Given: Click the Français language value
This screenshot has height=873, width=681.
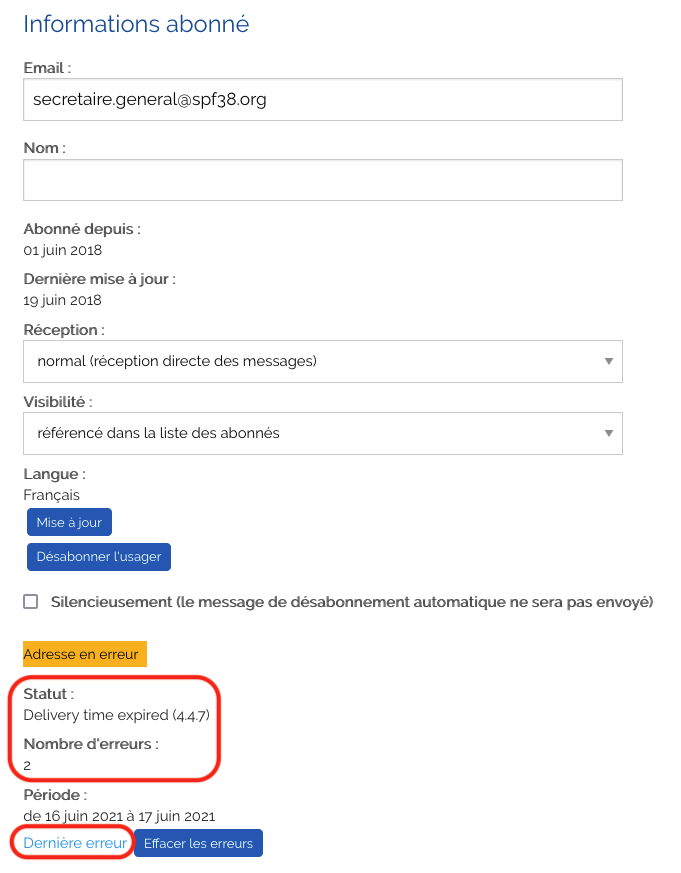Looking at the screenshot, I should 51,495.
